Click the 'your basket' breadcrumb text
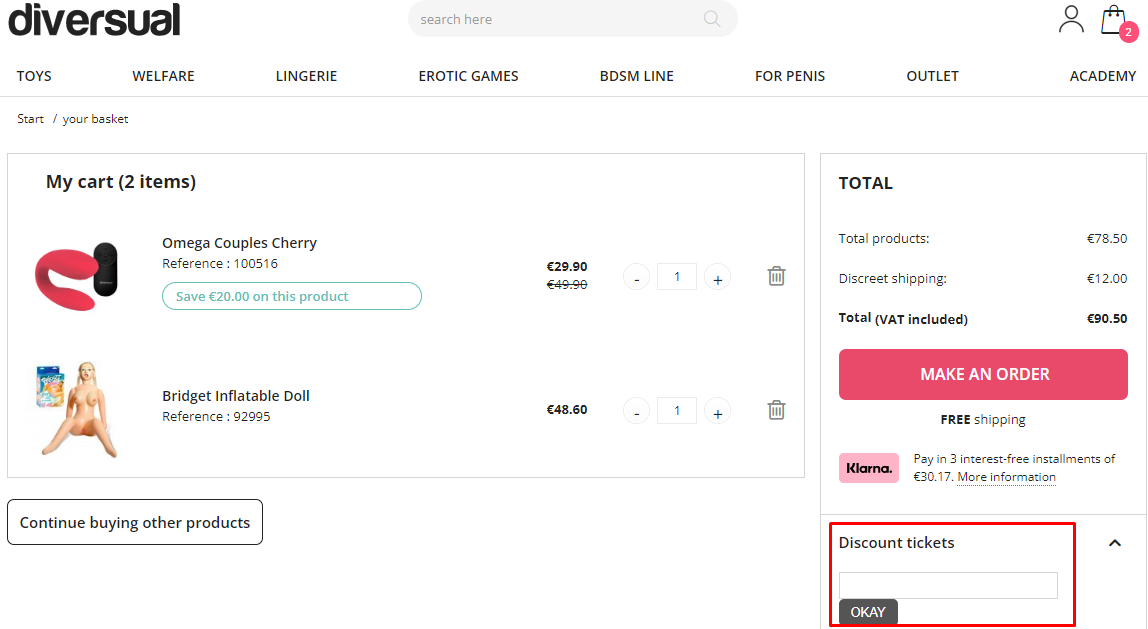1148x629 pixels. (x=95, y=119)
